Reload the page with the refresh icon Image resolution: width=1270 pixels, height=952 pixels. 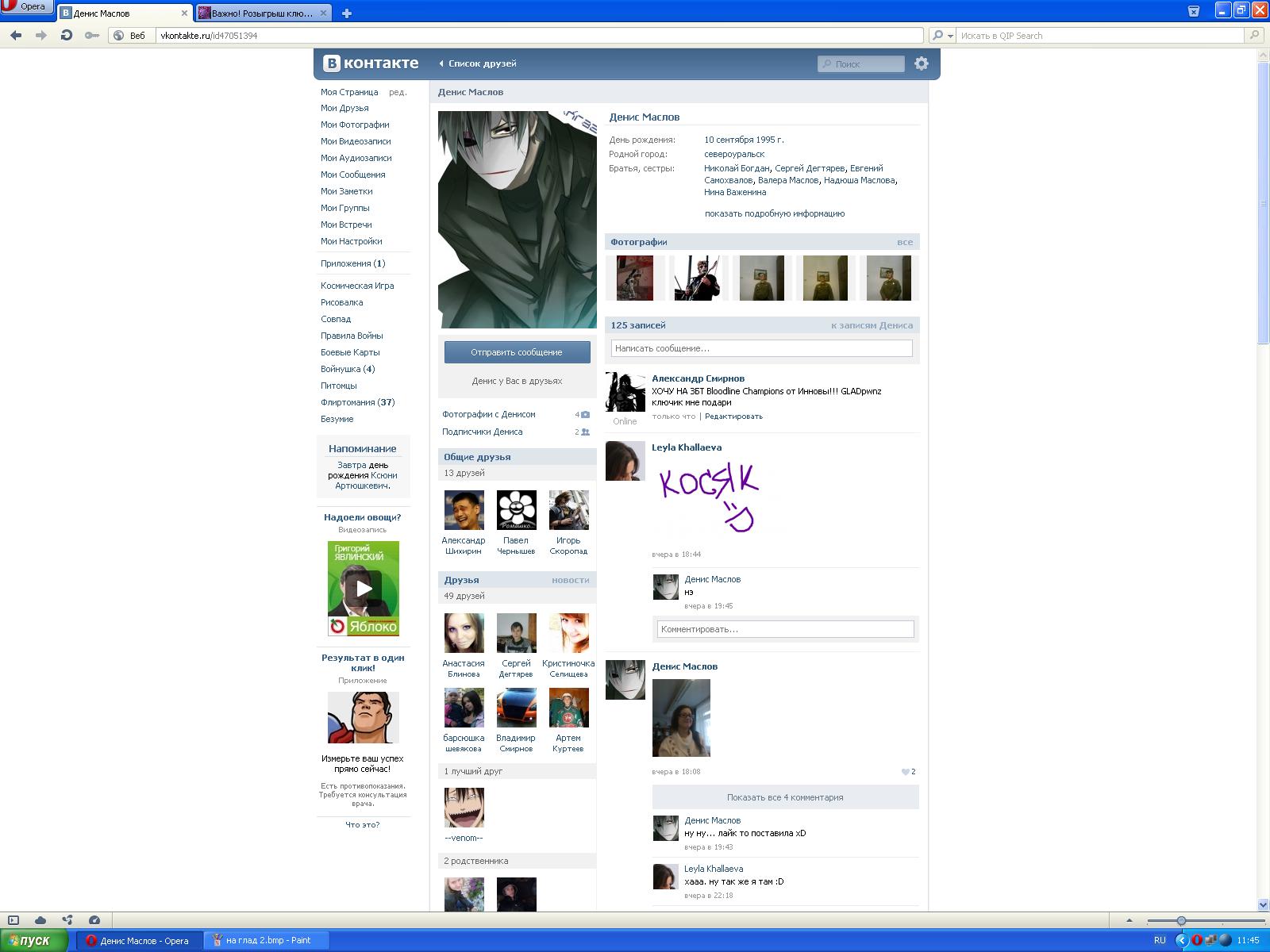pyautogui.click(x=67, y=35)
